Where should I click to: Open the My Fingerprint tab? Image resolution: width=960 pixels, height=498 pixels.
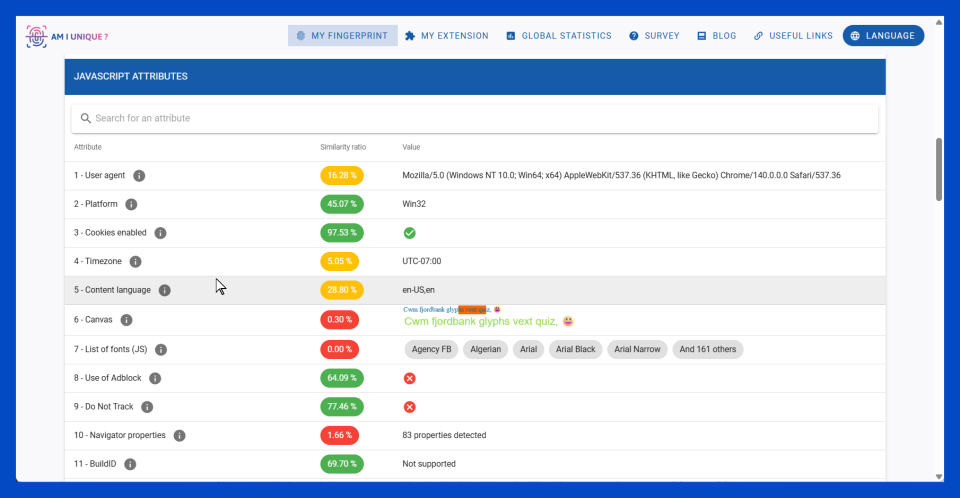tap(343, 36)
